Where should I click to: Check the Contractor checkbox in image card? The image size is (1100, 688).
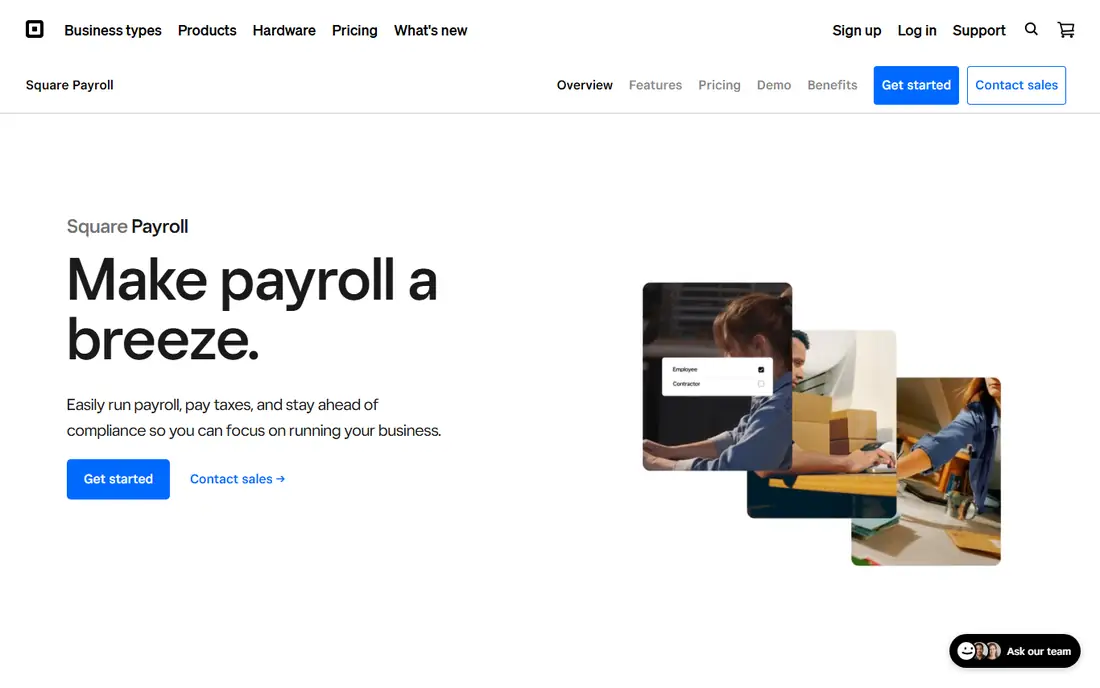[x=761, y=384]
